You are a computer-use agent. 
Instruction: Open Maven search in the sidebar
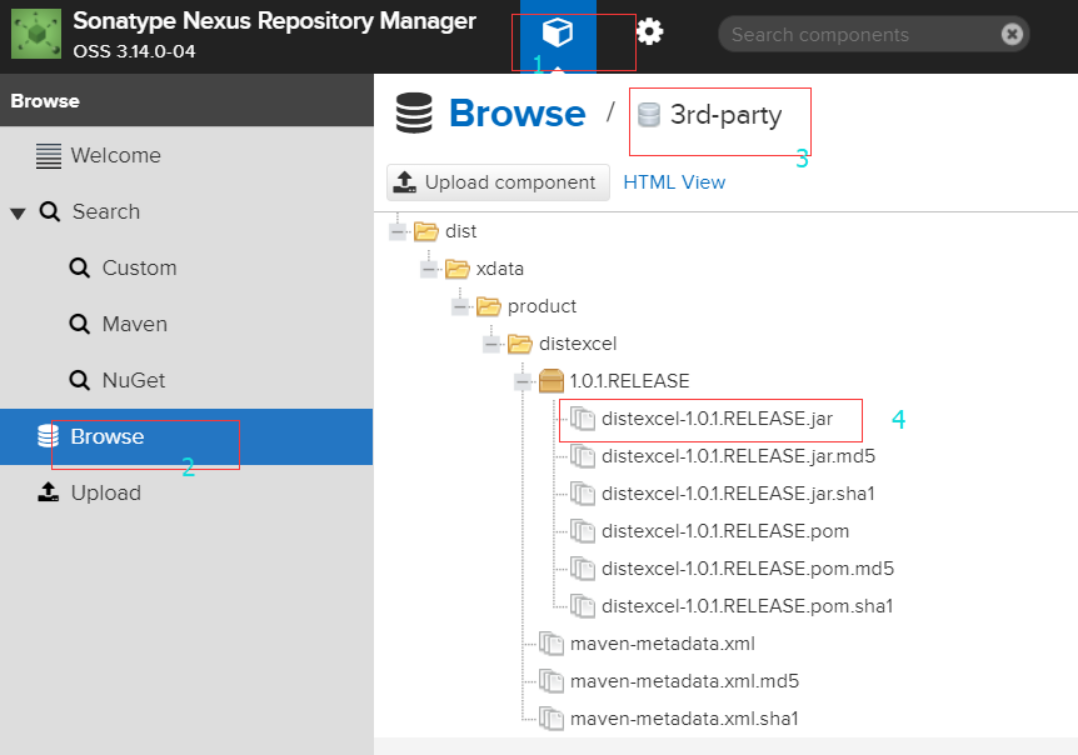134,324
